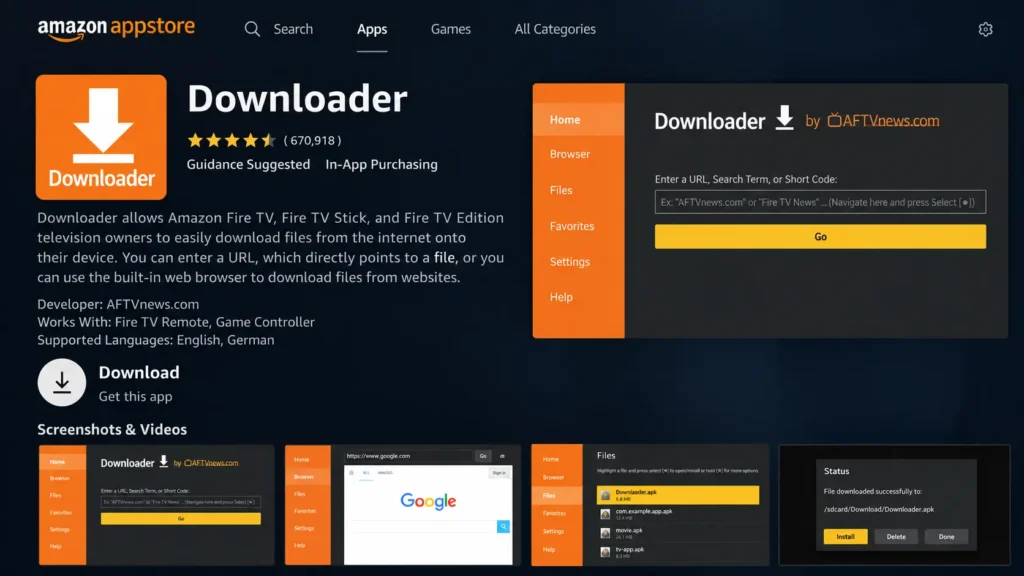The height and width of the screenshot is (576, 1024).
Task: Select Settings in the preview sidebar
Action: click(x=569, y=262)
